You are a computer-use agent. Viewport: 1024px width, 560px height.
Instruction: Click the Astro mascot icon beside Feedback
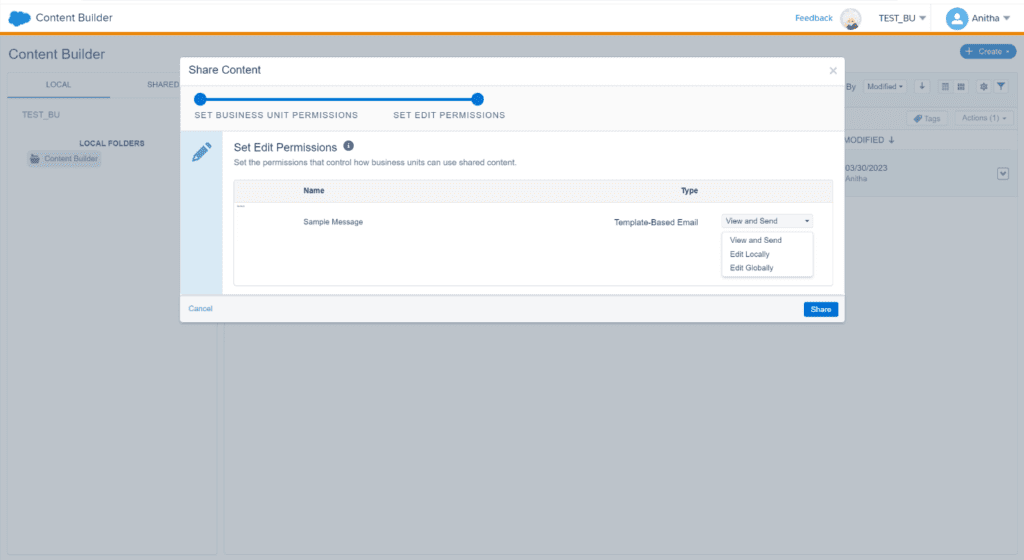(850, 18)
